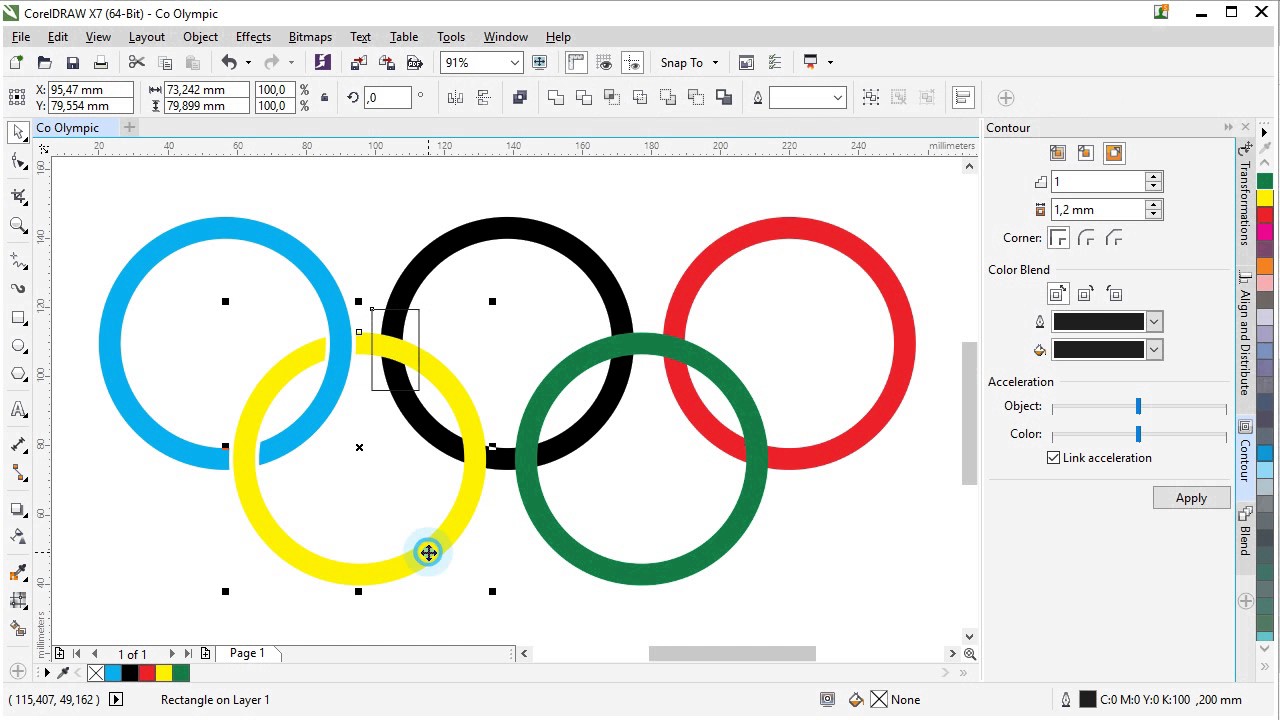Save the document via toolbar icon
1280x720 pixels.
coord(72,63)
